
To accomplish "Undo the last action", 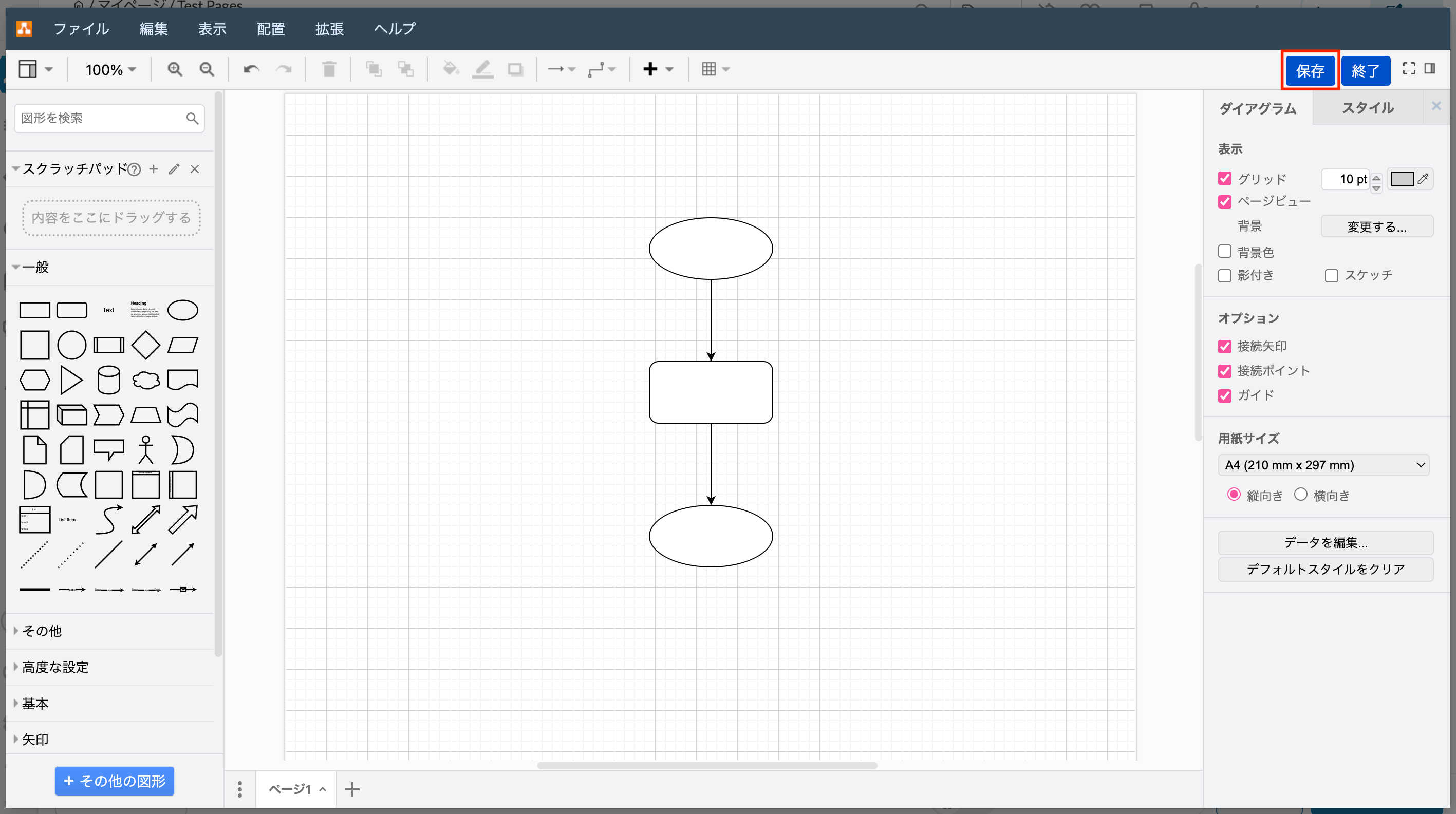I will [252, 69].
